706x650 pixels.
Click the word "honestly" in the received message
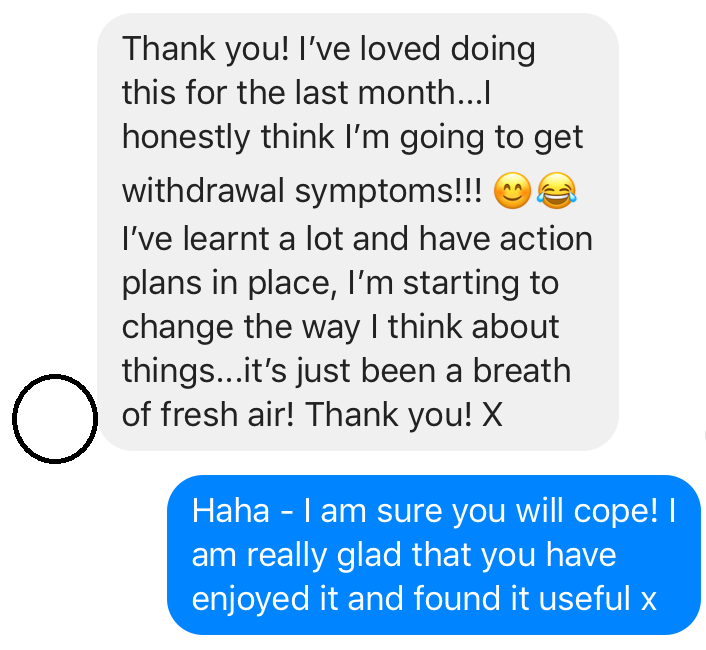pyautogui.click(x=186, y=137)
